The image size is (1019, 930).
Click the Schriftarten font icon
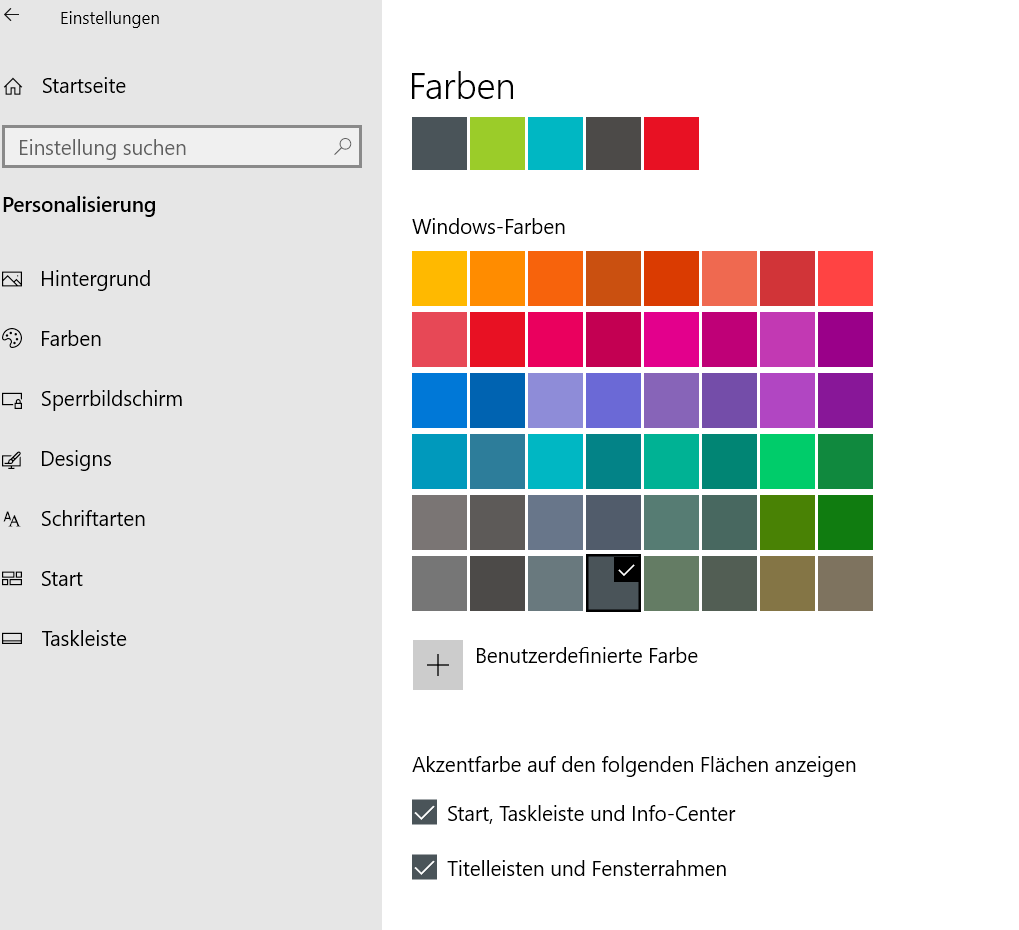tap(13, 519)
